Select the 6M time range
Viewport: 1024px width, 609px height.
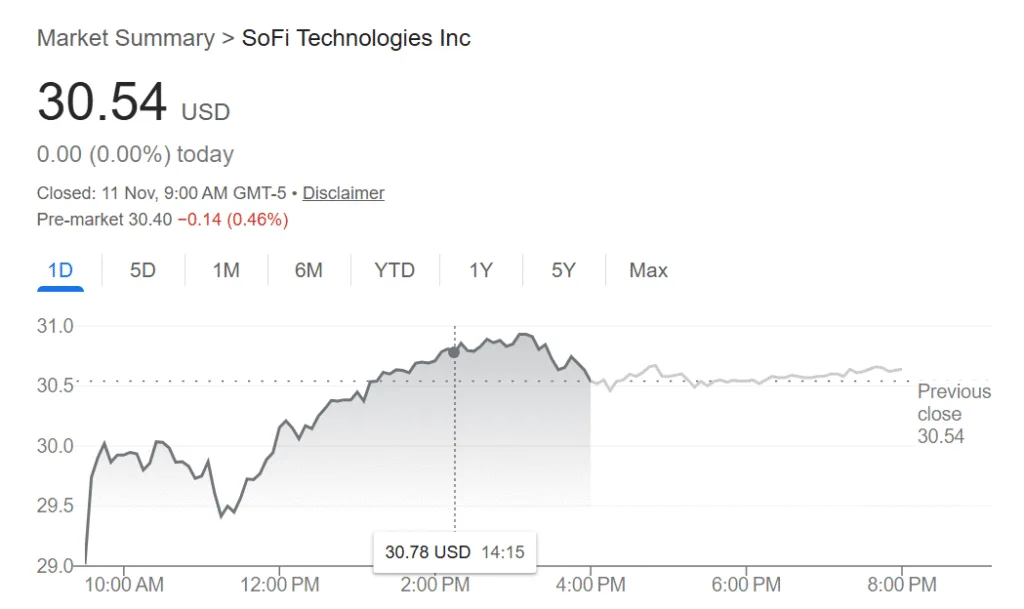pyautogui.click(x=309, y=270)
